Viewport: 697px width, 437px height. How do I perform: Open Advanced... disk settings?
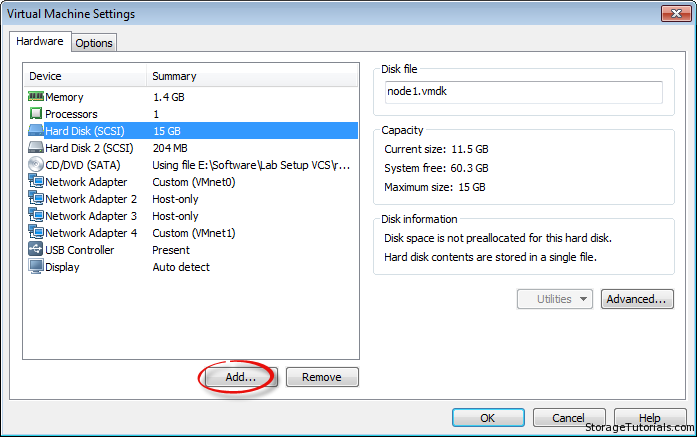[x=637, y=299]
